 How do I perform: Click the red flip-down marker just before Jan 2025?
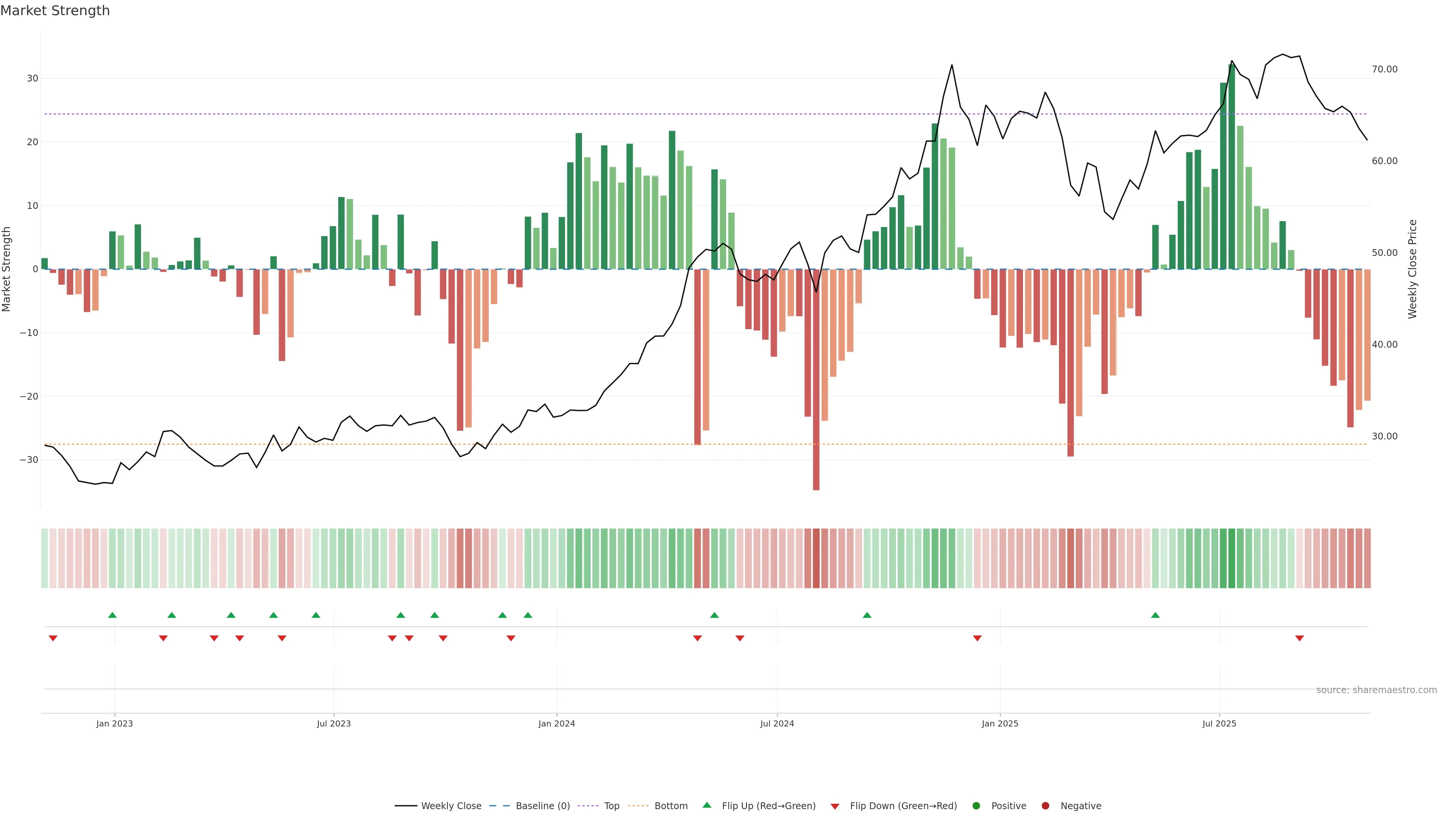[977, 638]
